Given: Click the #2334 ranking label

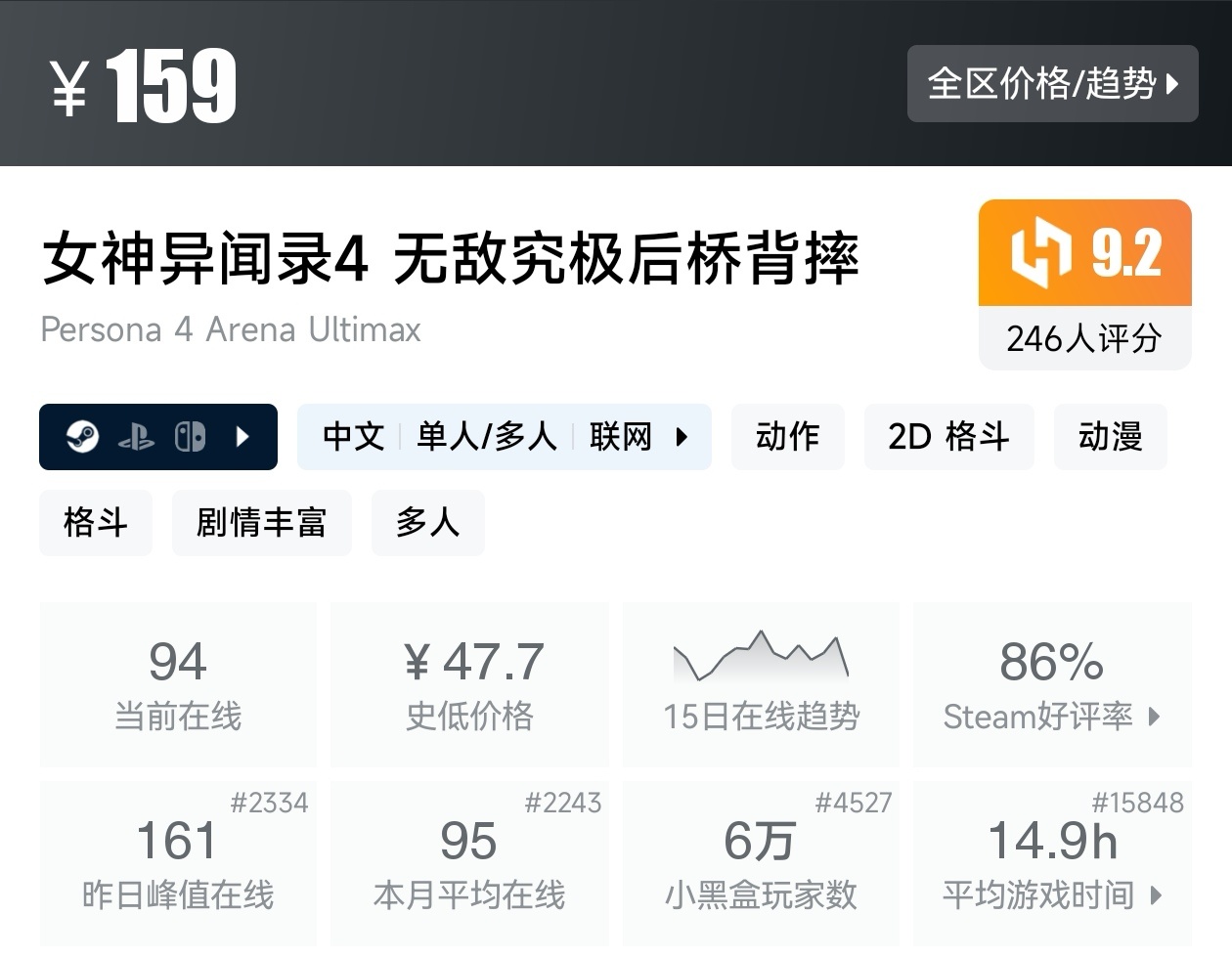Looking at the screenshot, I should tap(269, 804).
